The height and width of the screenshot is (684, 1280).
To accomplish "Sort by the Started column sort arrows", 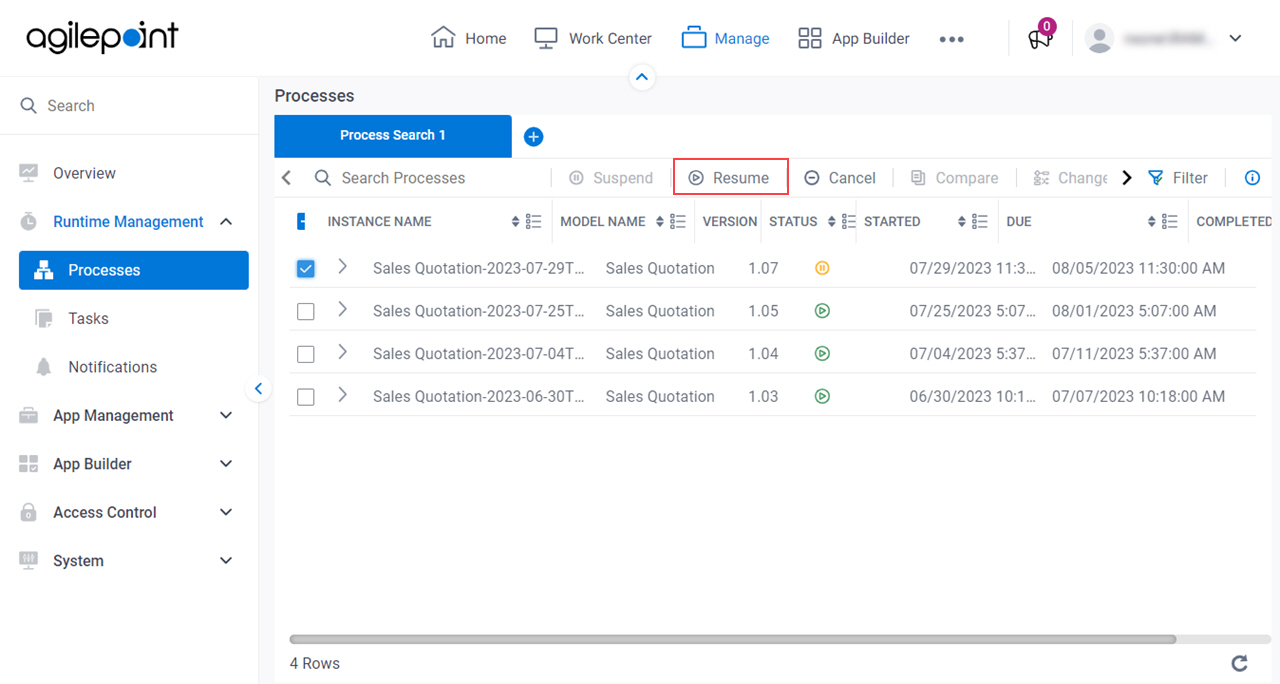I will pos(962,222).
